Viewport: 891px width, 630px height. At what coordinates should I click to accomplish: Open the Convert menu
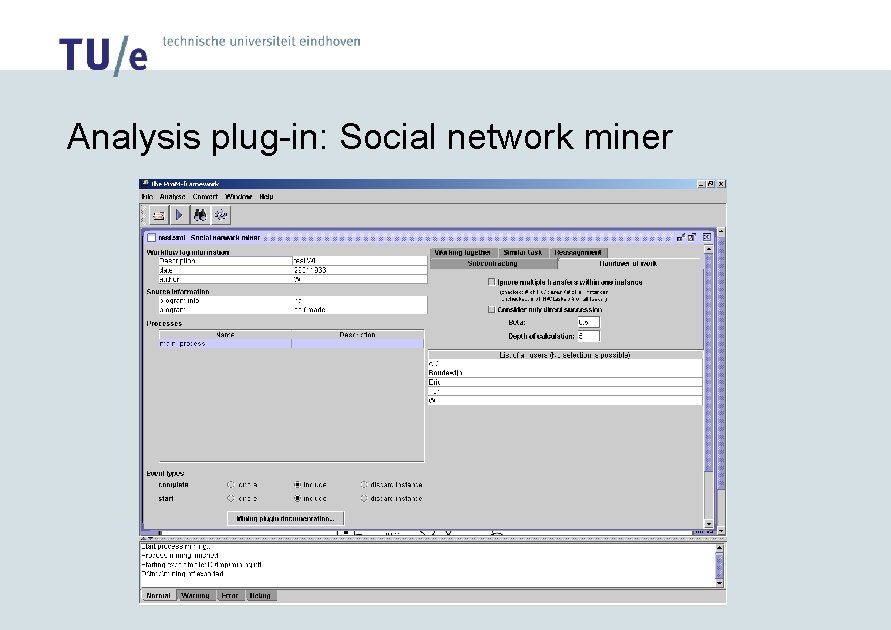(203, 197)
